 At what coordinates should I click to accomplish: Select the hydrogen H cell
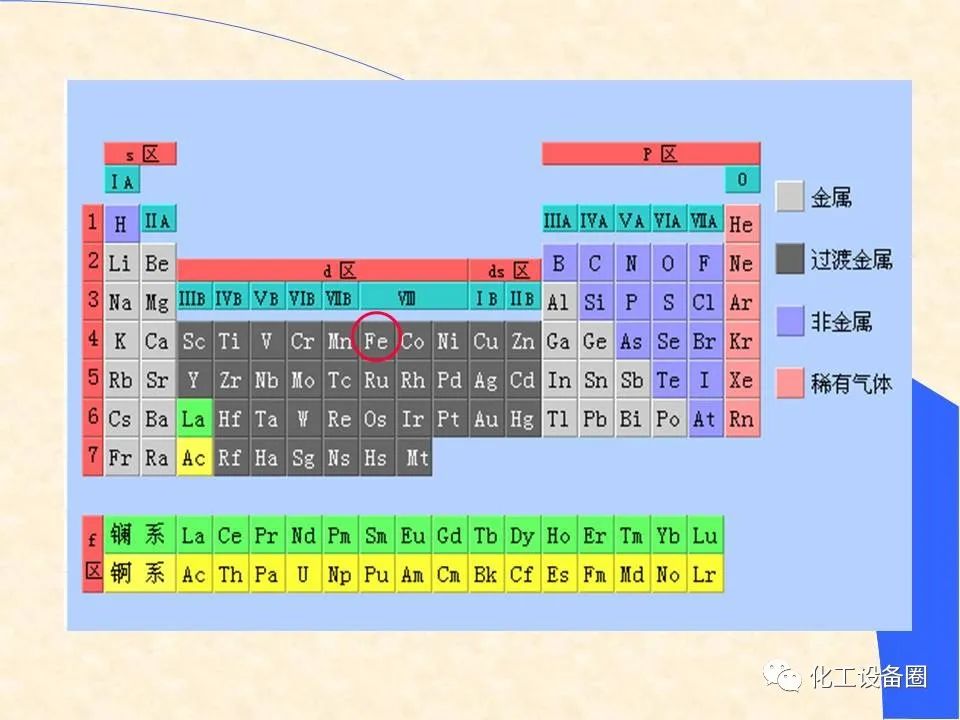(x=121, y=224)
